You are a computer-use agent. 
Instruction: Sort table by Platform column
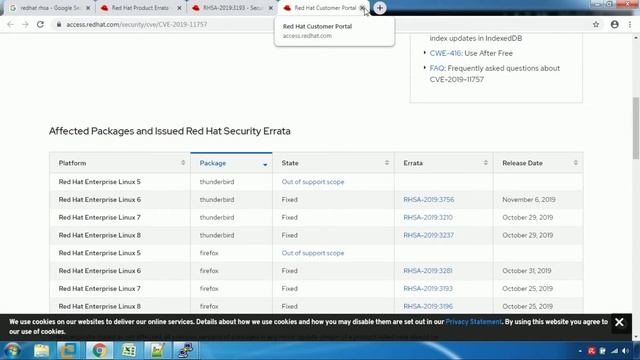click(120, 163)
